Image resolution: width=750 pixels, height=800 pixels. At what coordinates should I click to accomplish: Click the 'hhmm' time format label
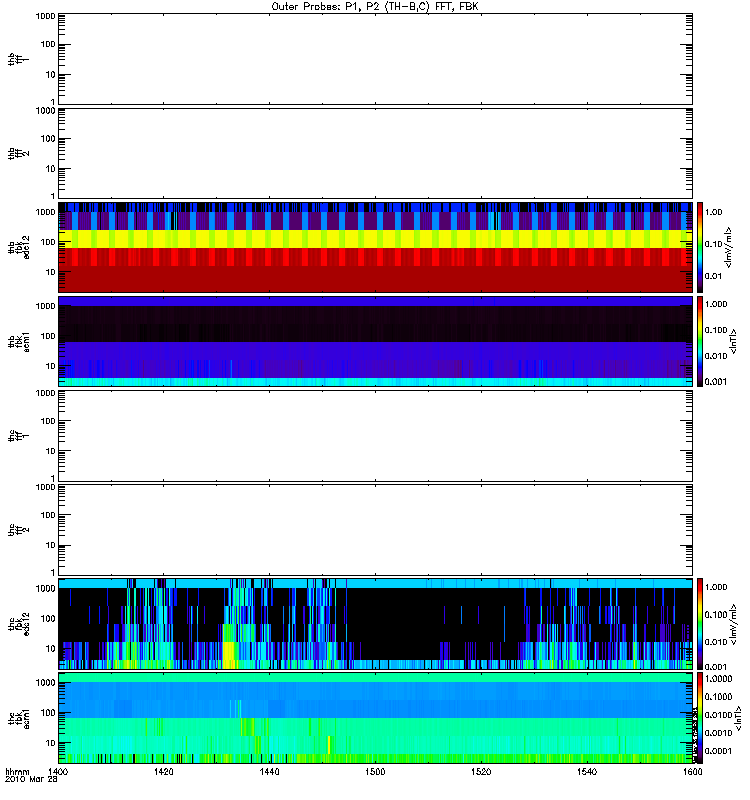(x=17, y=772)
